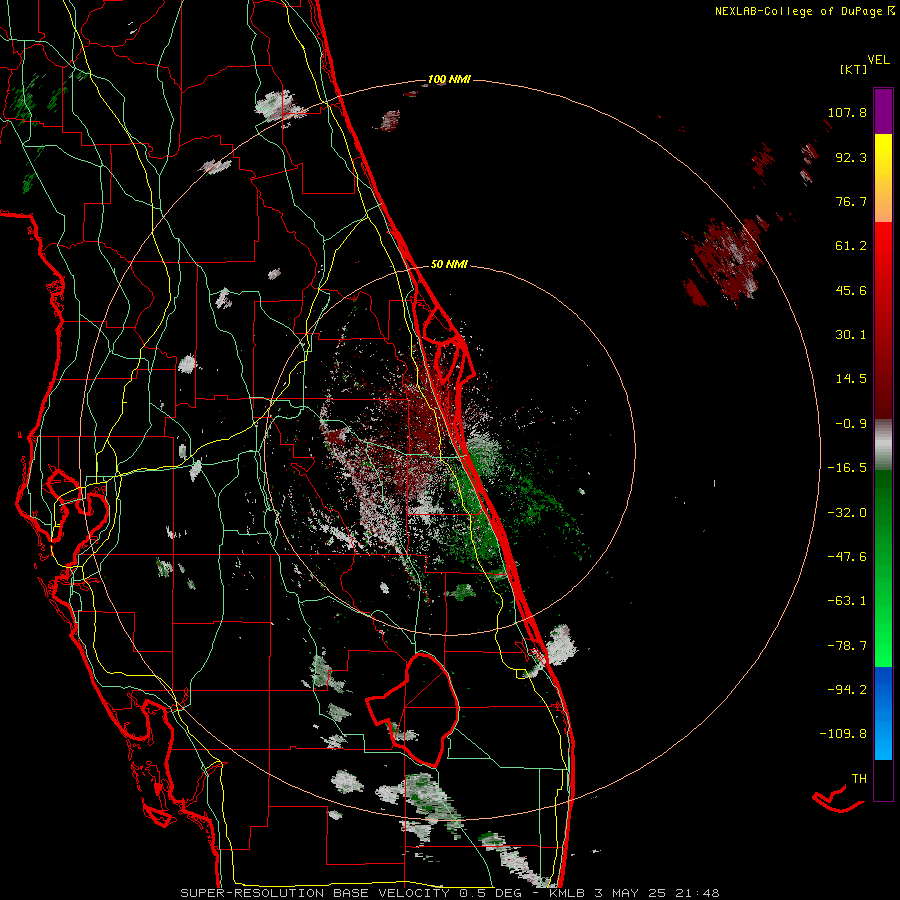Image resolution: width=900 pixels, height=900 pixels.
Task: Click the 30.1 legend value
Action: [851, 335]
